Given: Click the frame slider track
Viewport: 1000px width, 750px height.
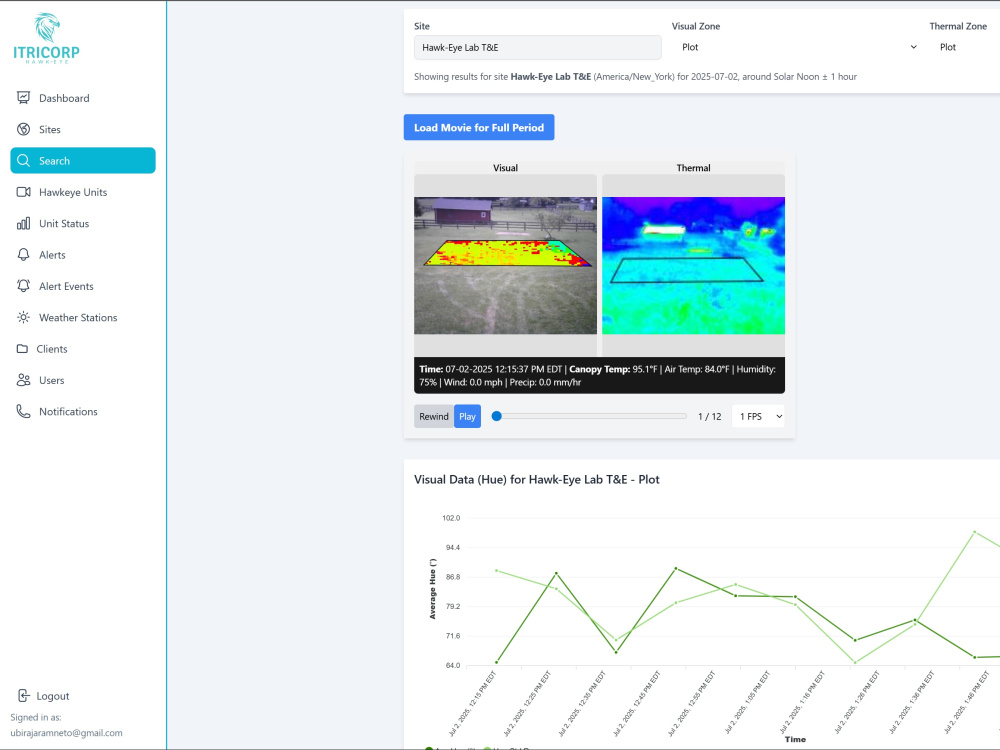Looking at the screenshot, I should [589, 416].
